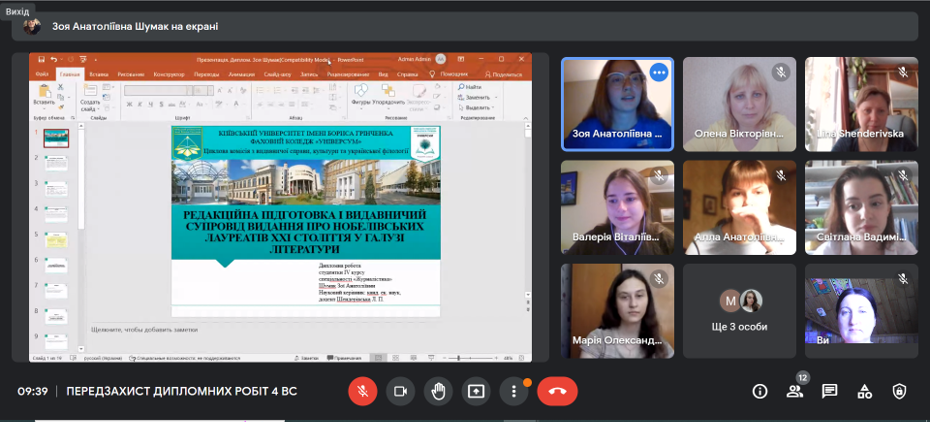Toggle the raise hand button
This screenshot has height=422, width=930.
tap(438, 391)
